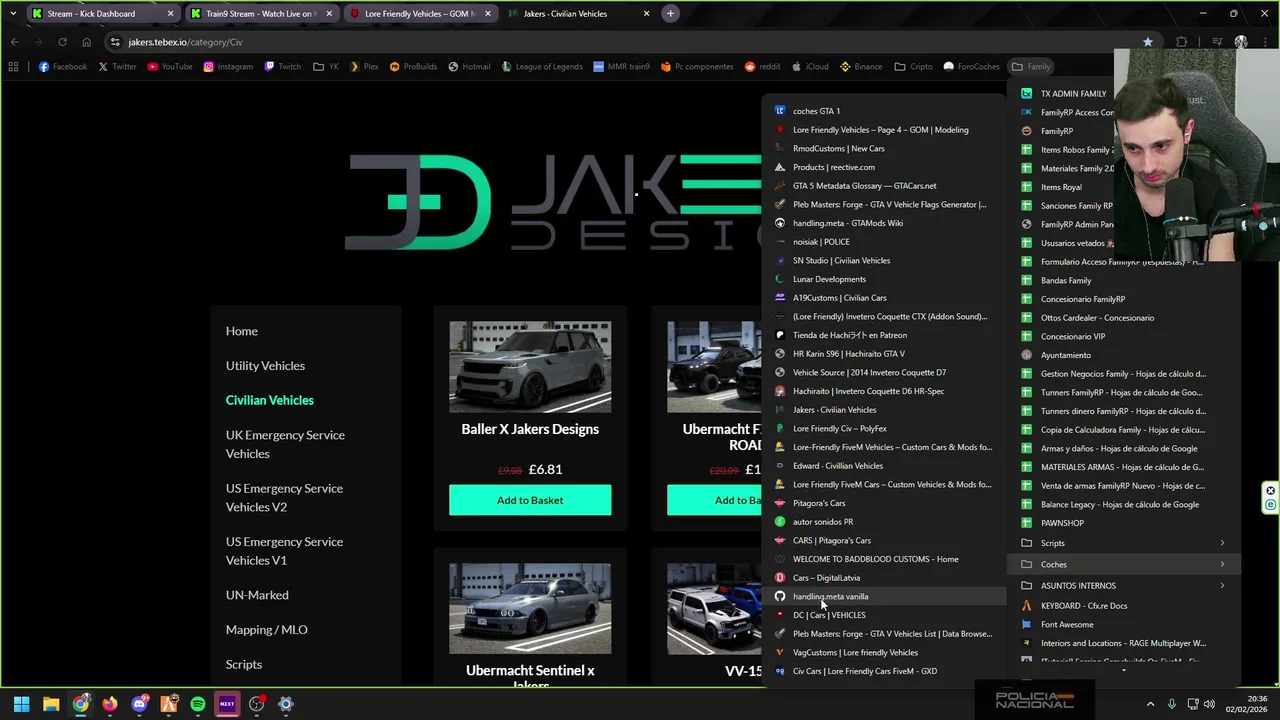Screen dimensions: 1280x720
Task: Click the address bar URL field
Action: point(620,42)
